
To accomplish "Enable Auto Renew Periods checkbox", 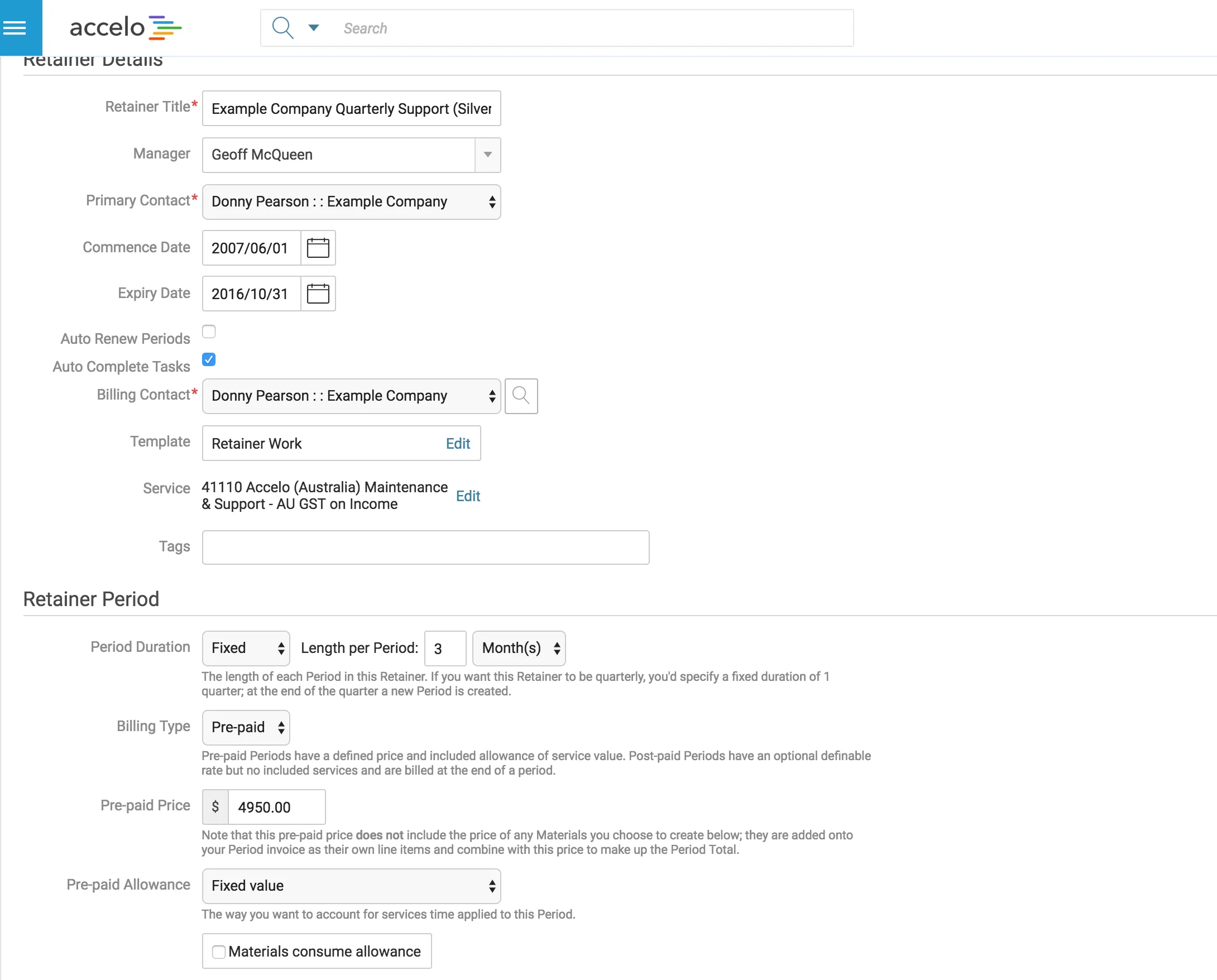I will click(x=209, y=332).
